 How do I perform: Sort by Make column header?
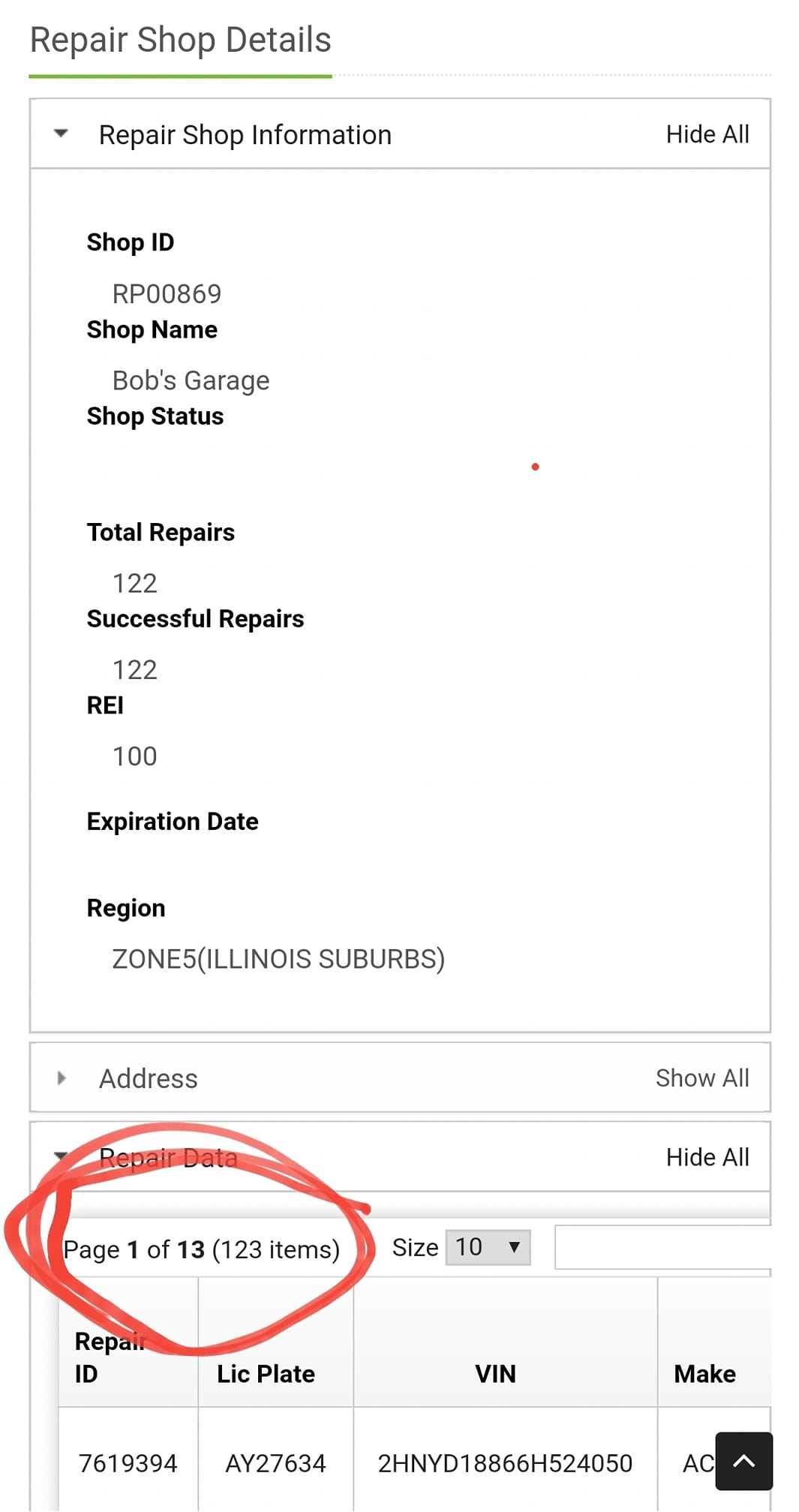(x=704, y=1373)
